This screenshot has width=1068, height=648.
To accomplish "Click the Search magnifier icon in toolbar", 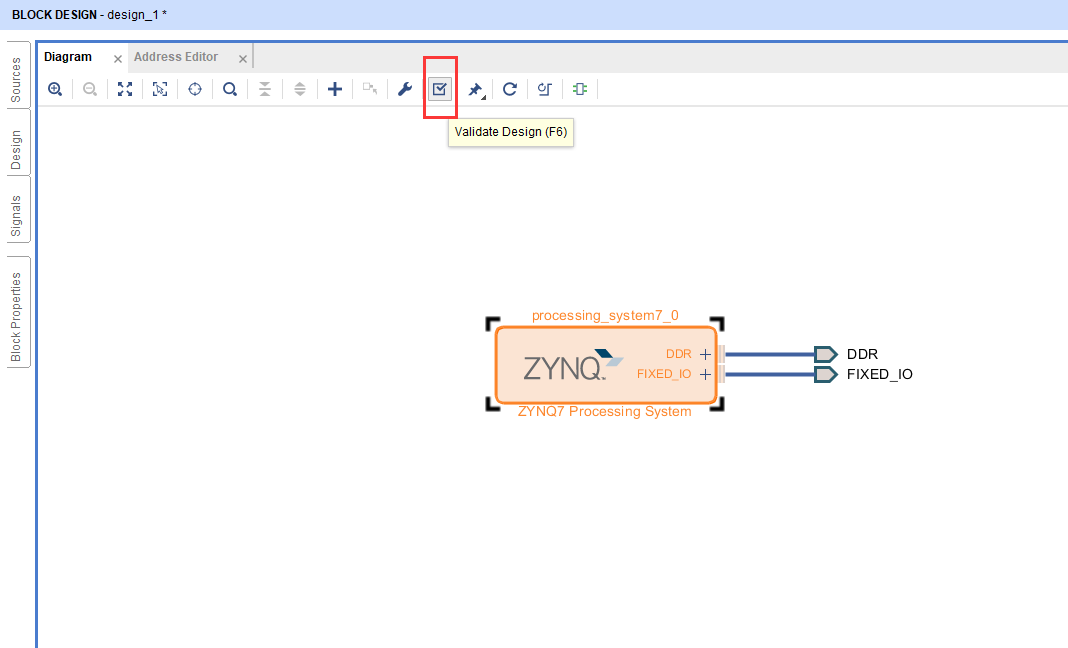I will tap(230, 89).
